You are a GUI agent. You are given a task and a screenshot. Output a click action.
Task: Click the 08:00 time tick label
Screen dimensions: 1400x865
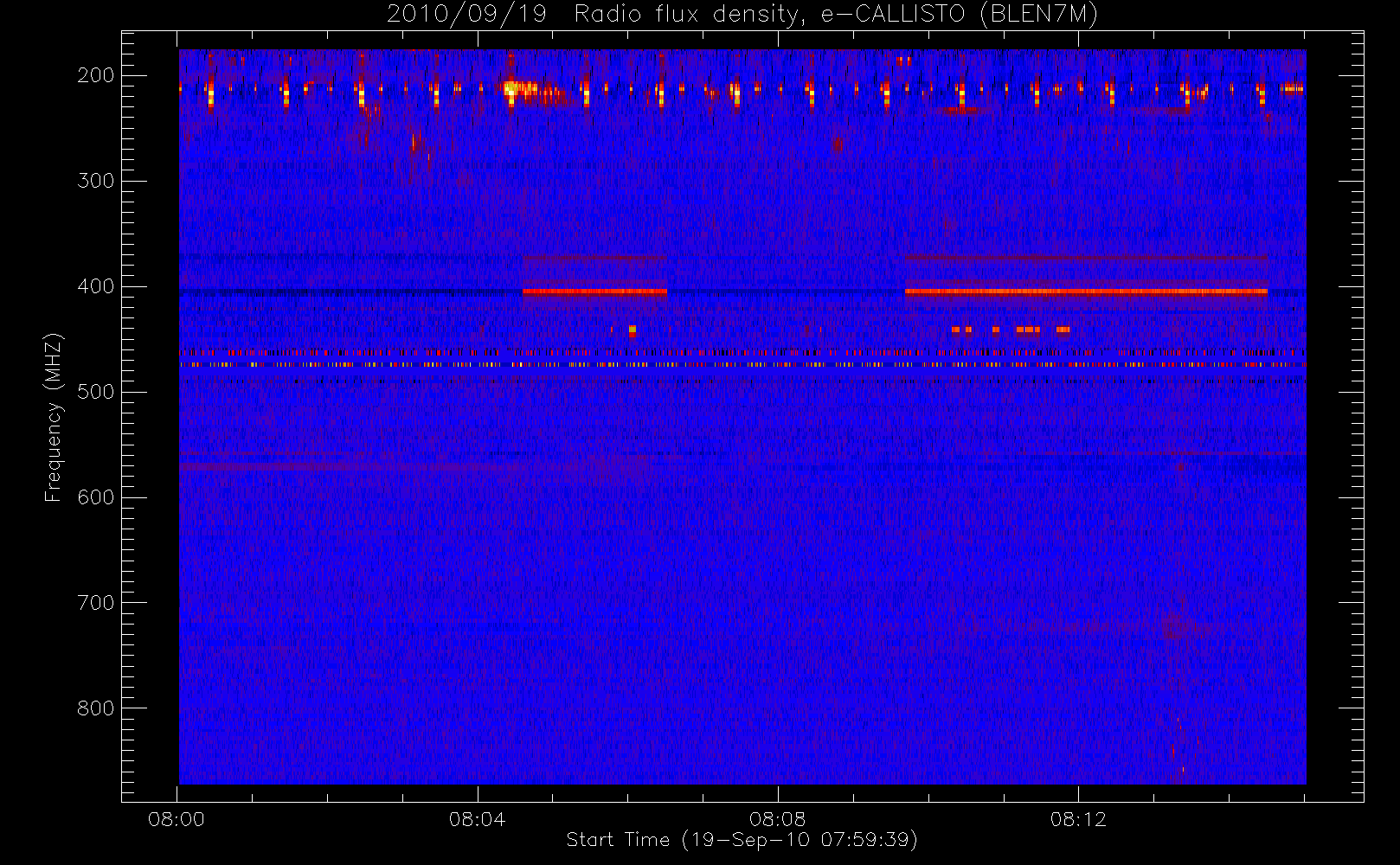coord(177,819)
